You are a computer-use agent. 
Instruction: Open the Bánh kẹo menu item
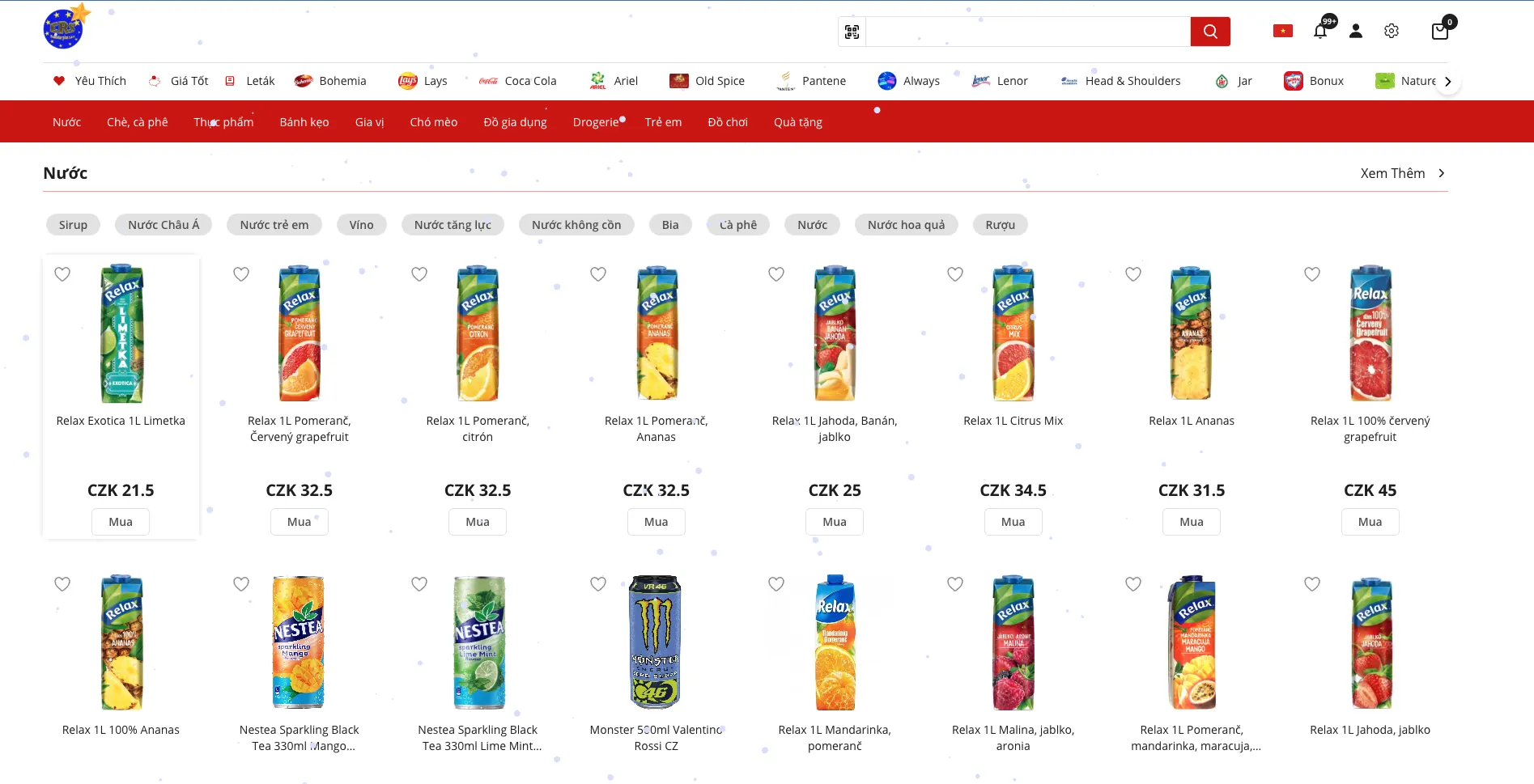click(304, 122)
